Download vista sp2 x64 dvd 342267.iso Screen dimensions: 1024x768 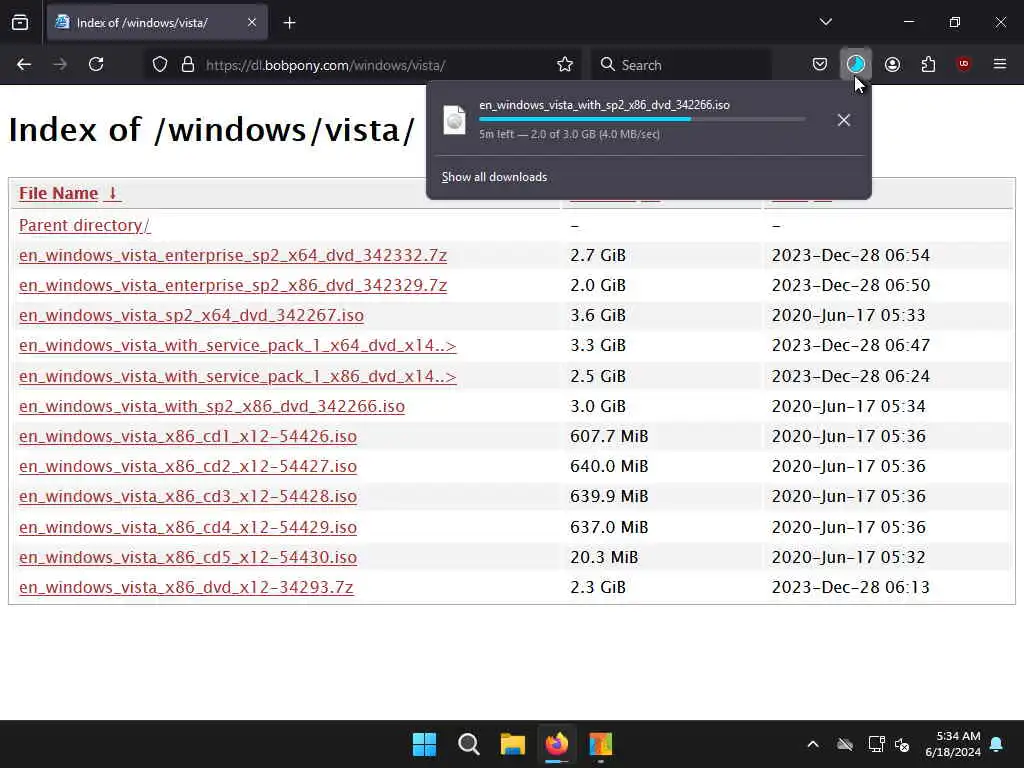coord(191,315)
